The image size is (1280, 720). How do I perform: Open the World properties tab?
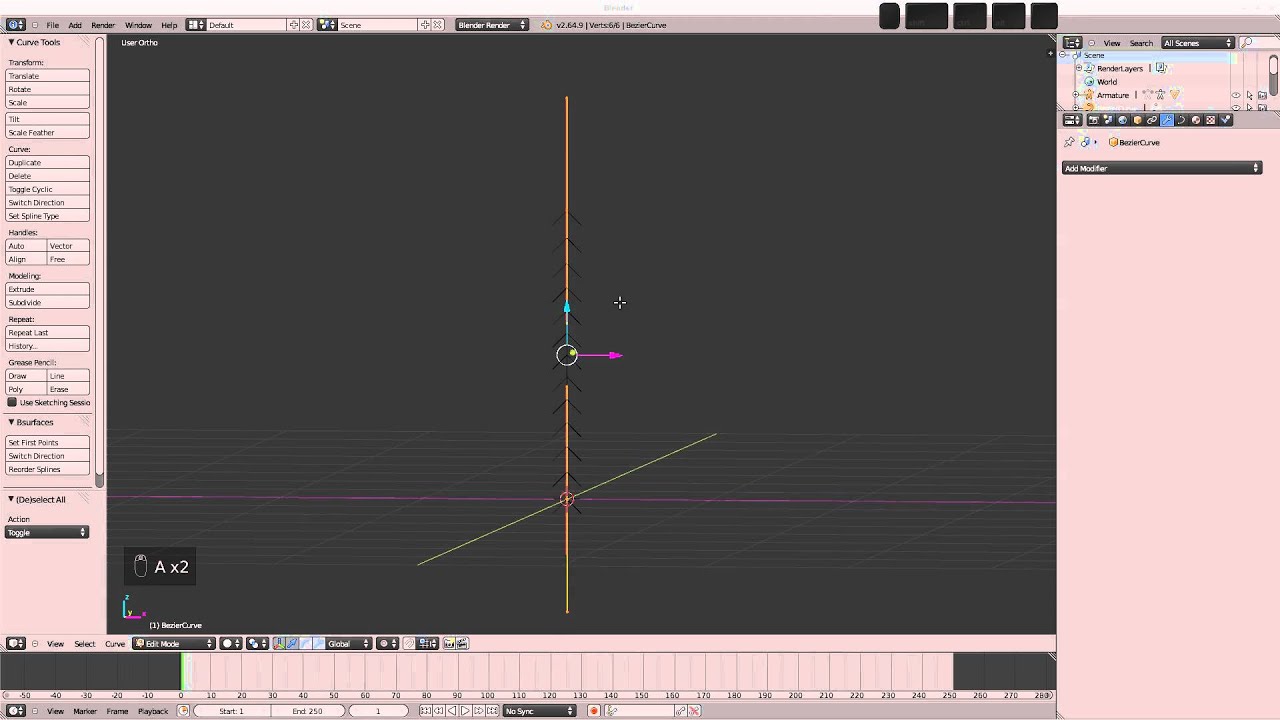coord(1123,120)
